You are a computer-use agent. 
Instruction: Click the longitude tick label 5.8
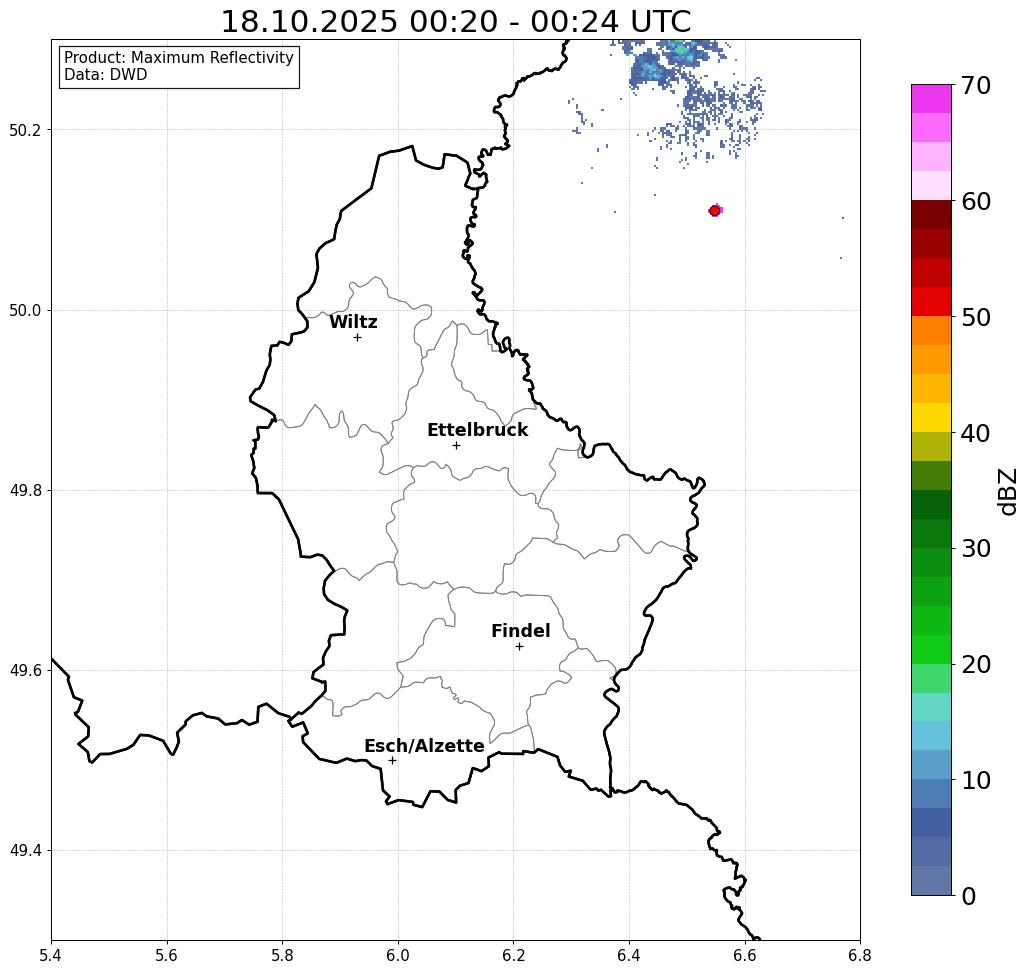282,956
